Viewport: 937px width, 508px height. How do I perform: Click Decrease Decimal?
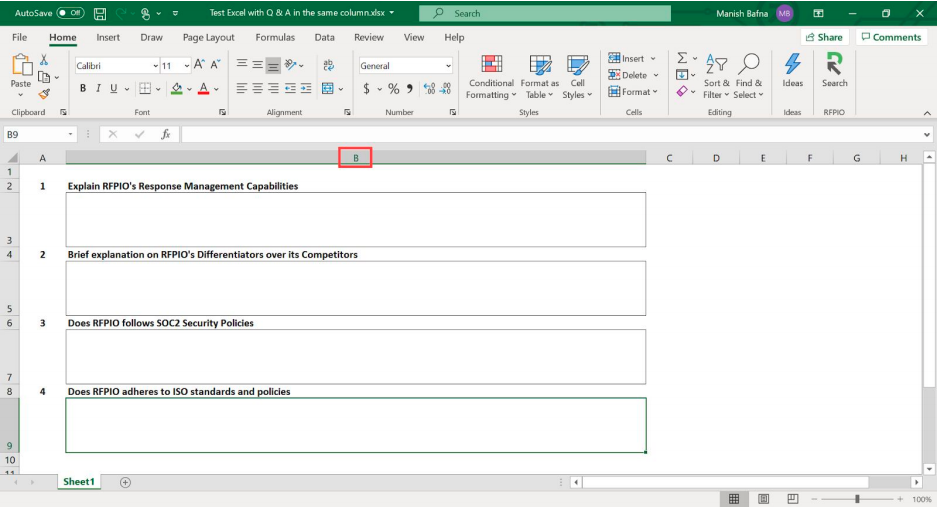coord(445,89)
